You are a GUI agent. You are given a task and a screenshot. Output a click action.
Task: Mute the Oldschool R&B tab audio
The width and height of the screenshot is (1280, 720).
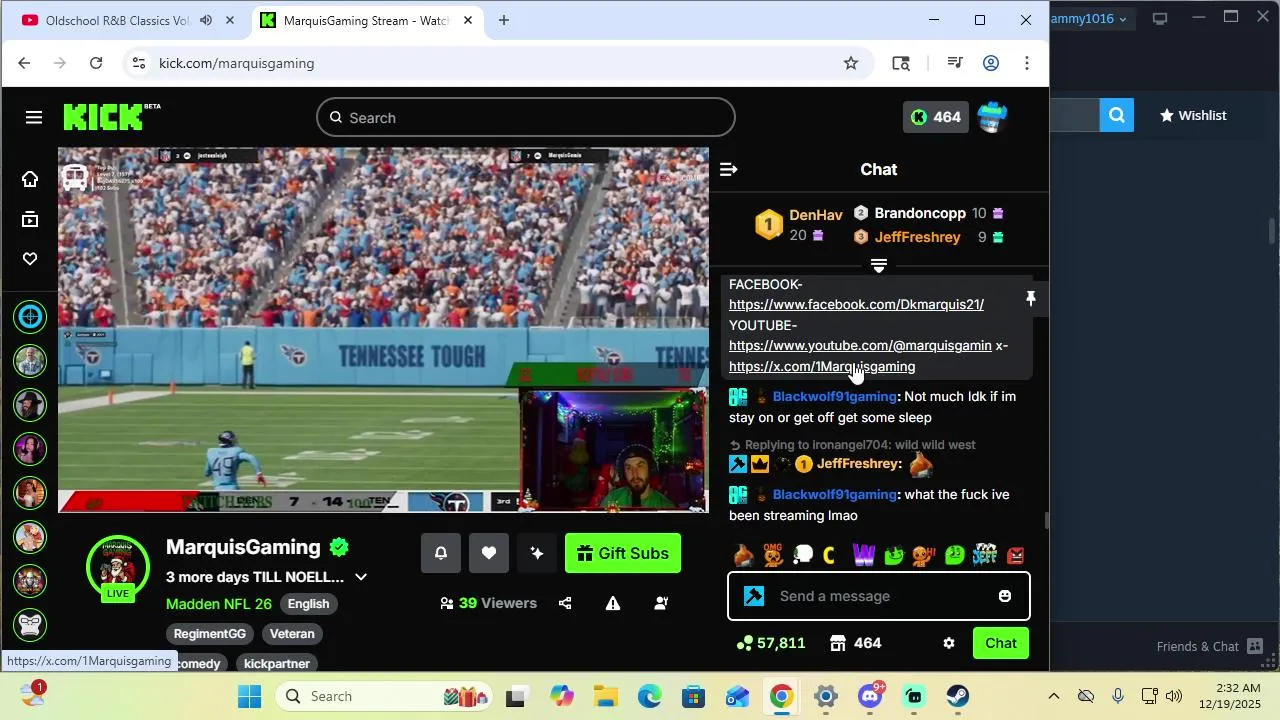pos(206,20)
